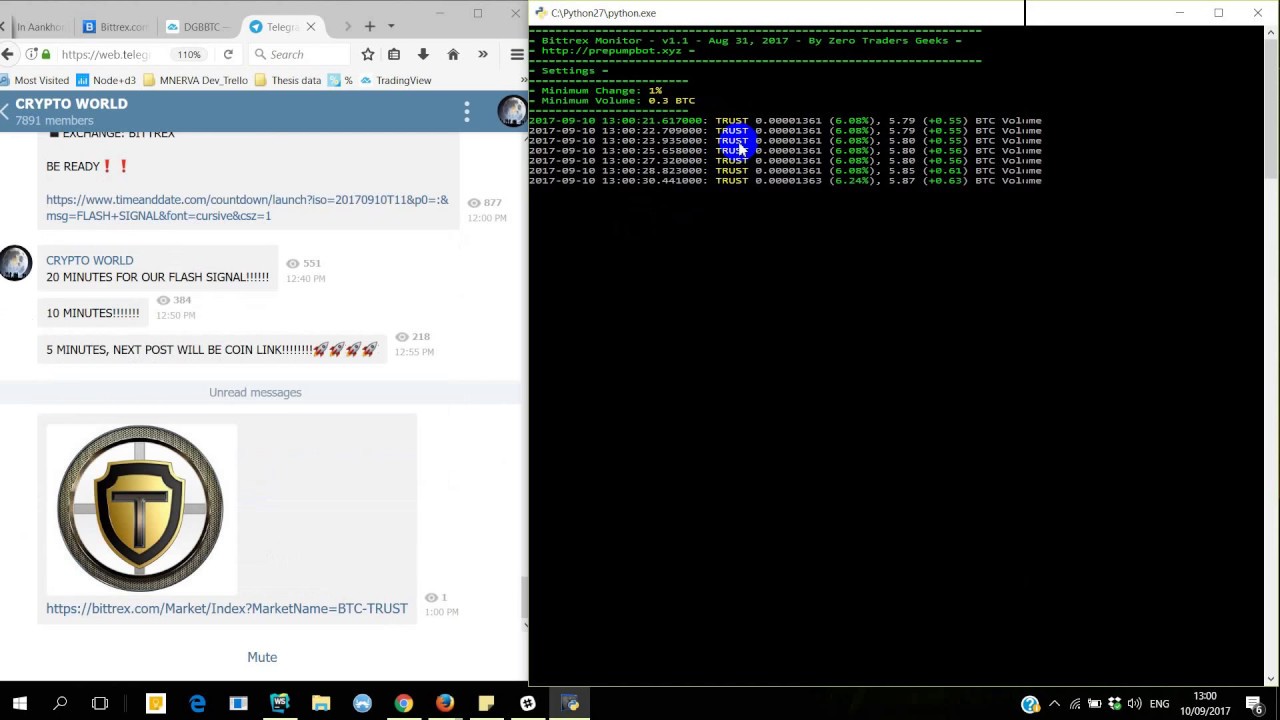Open Google Chrome from taskbar

coord(403,703)
